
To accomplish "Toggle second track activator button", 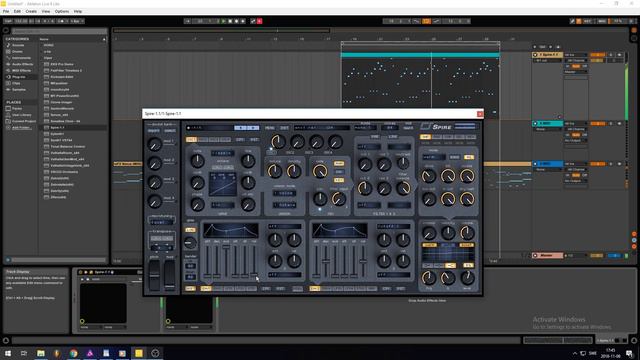I will click(598, 123).
